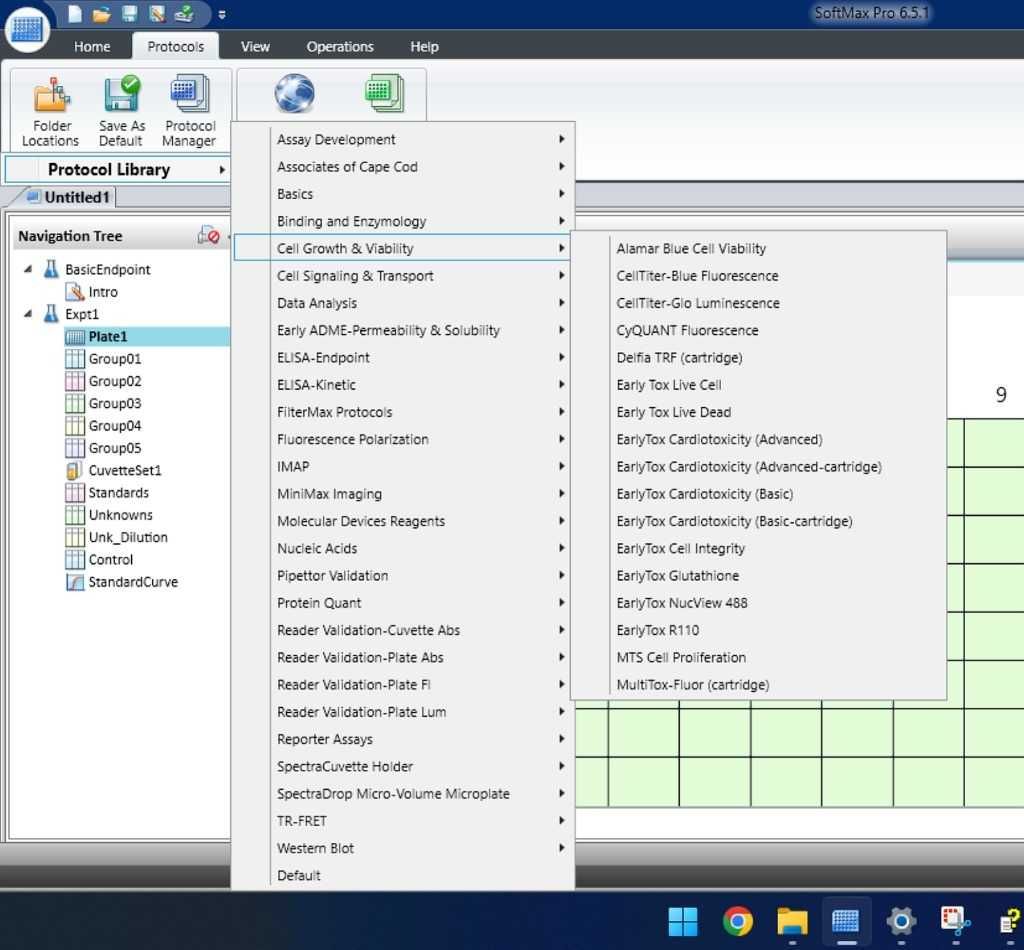Select the StandardCurve graph in the tree
The width and height of the screenshot is (1024, 950).
tap(133, 582)
